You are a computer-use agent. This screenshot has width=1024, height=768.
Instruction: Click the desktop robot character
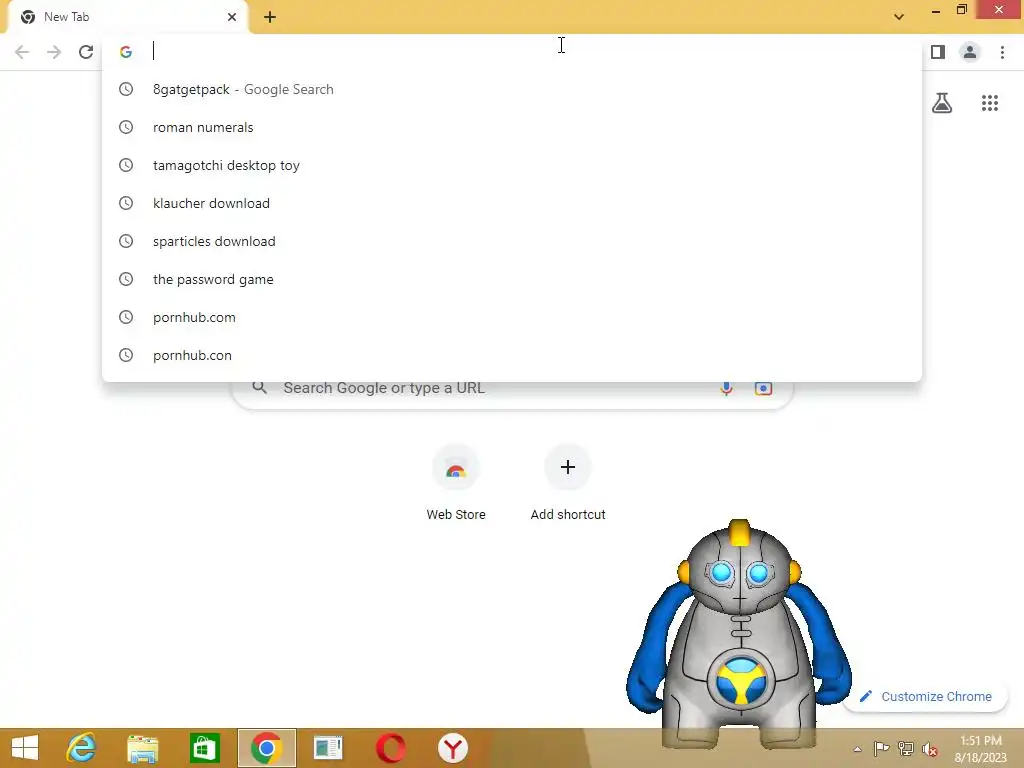738,633
